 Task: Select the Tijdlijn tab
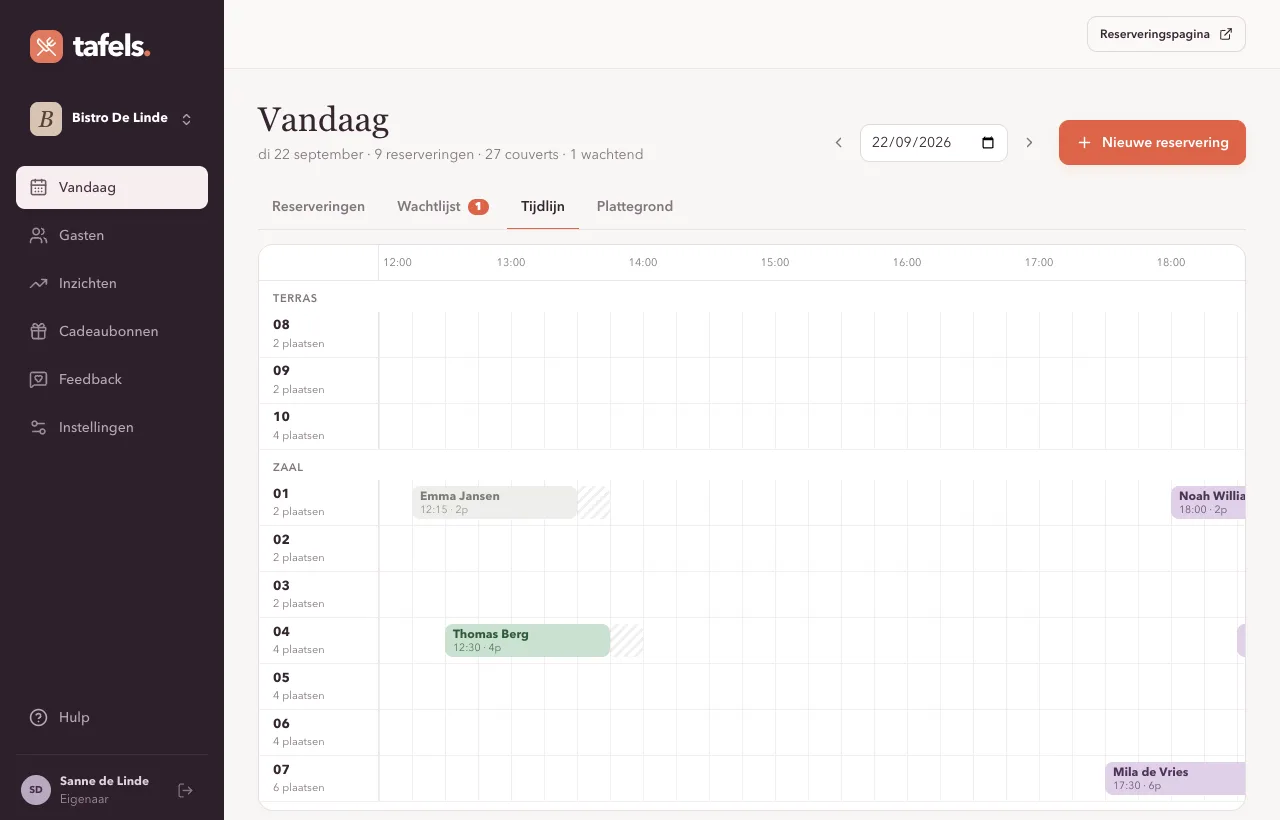[543, 206]
